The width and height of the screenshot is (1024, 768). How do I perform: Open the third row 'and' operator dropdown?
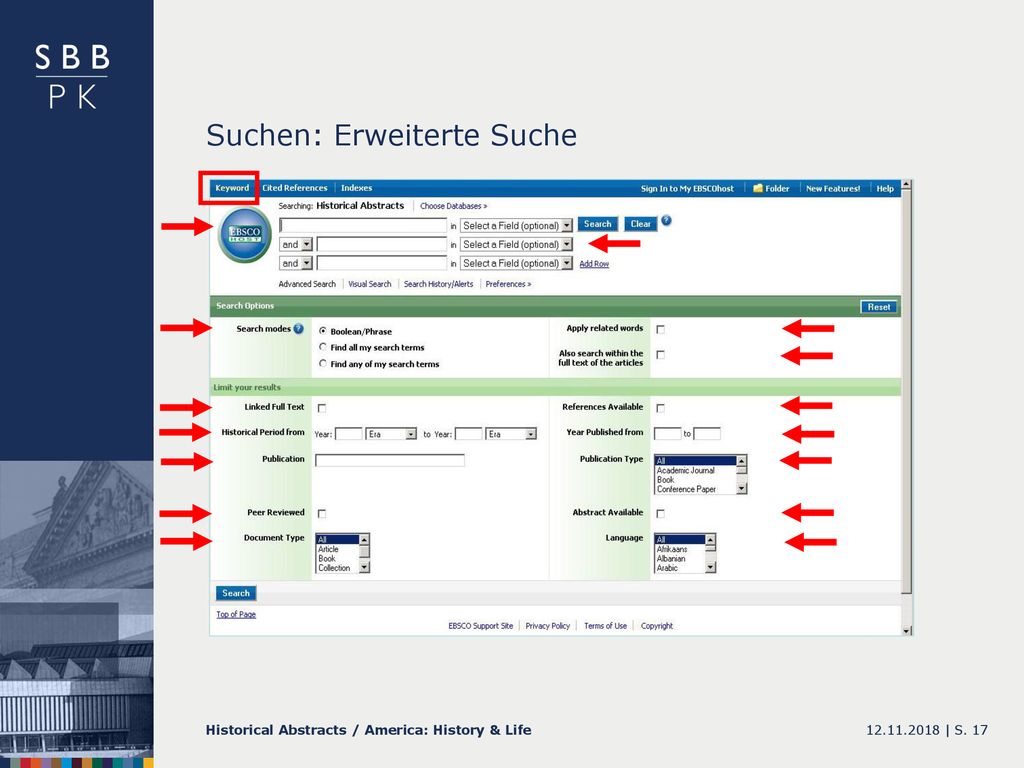tap(296, 263)
